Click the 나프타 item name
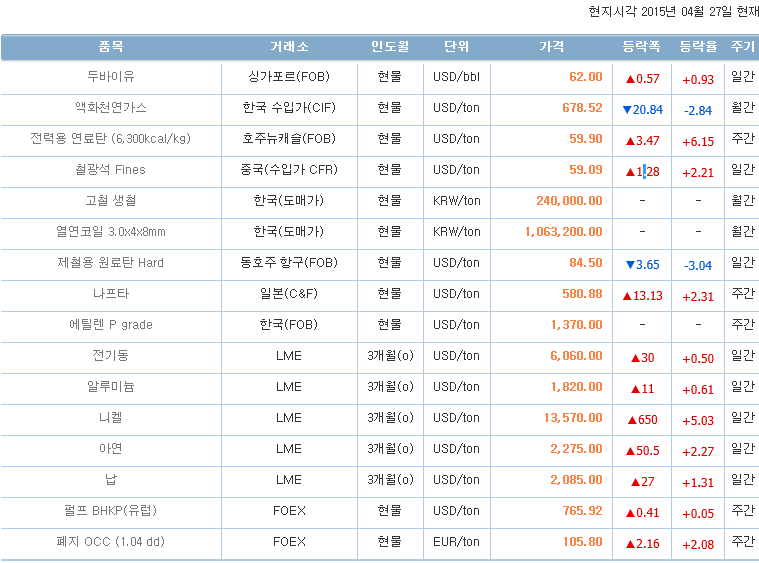Screen dimensions: 759x563 pyautogui.click(x=111, y=294)
